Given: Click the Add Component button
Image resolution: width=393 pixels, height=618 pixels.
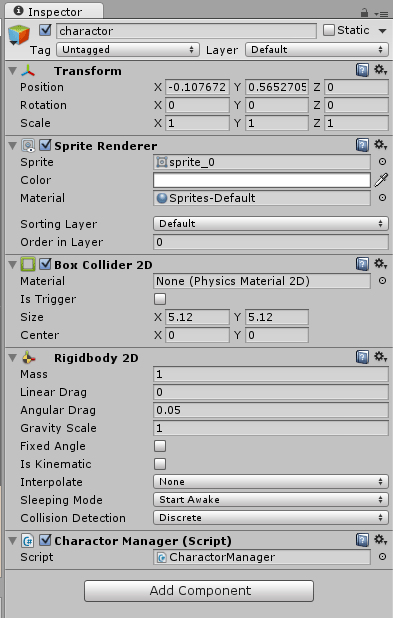Looking at the screenshot, I should [x=199, y=590].
